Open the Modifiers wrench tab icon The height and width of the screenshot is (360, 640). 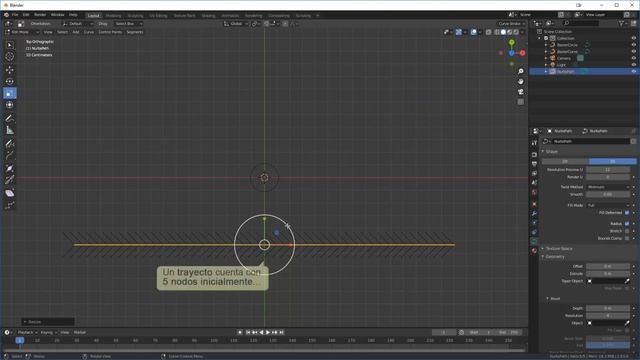(x=534, y=213)
